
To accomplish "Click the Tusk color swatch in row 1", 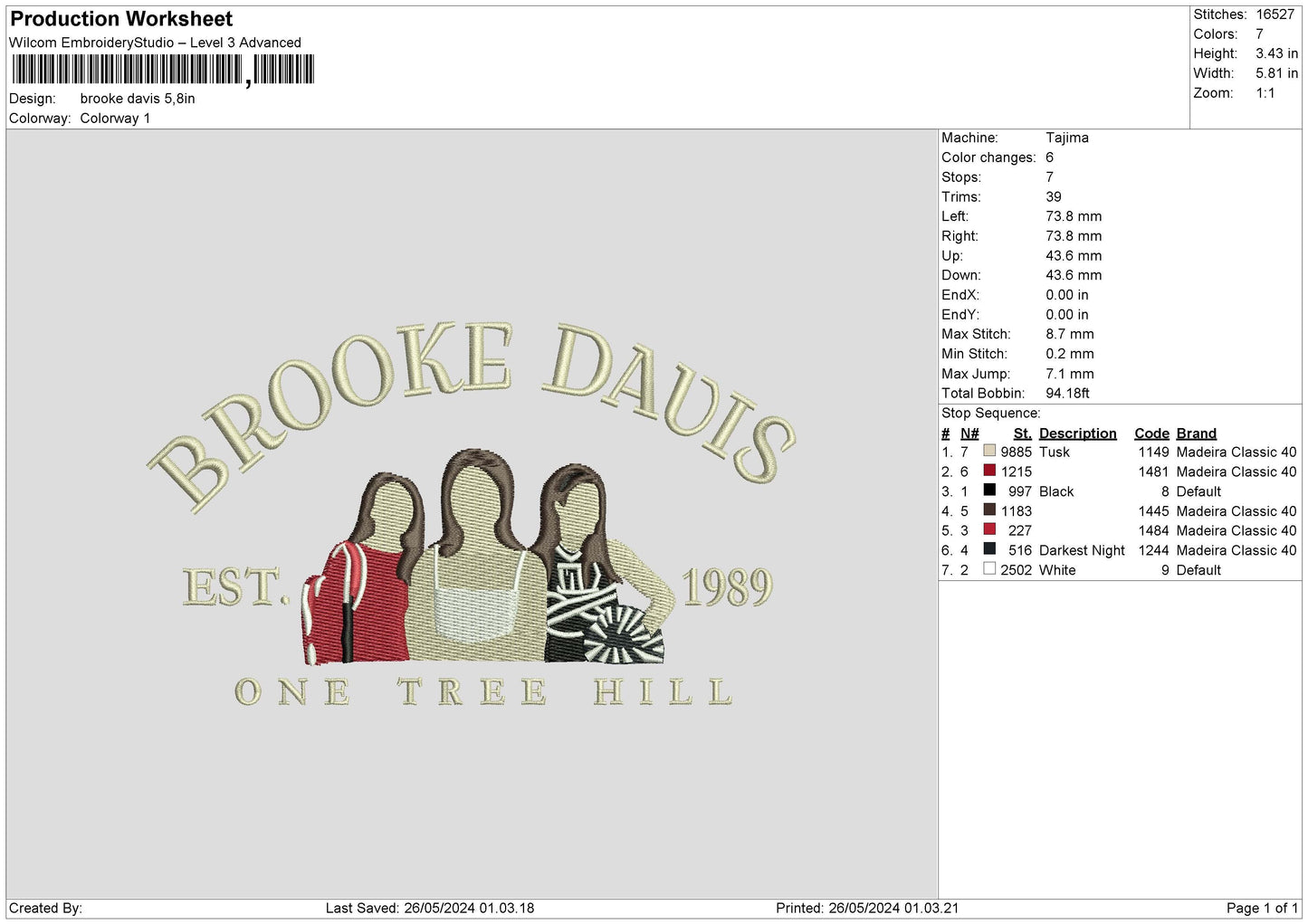I will point(989,451).
